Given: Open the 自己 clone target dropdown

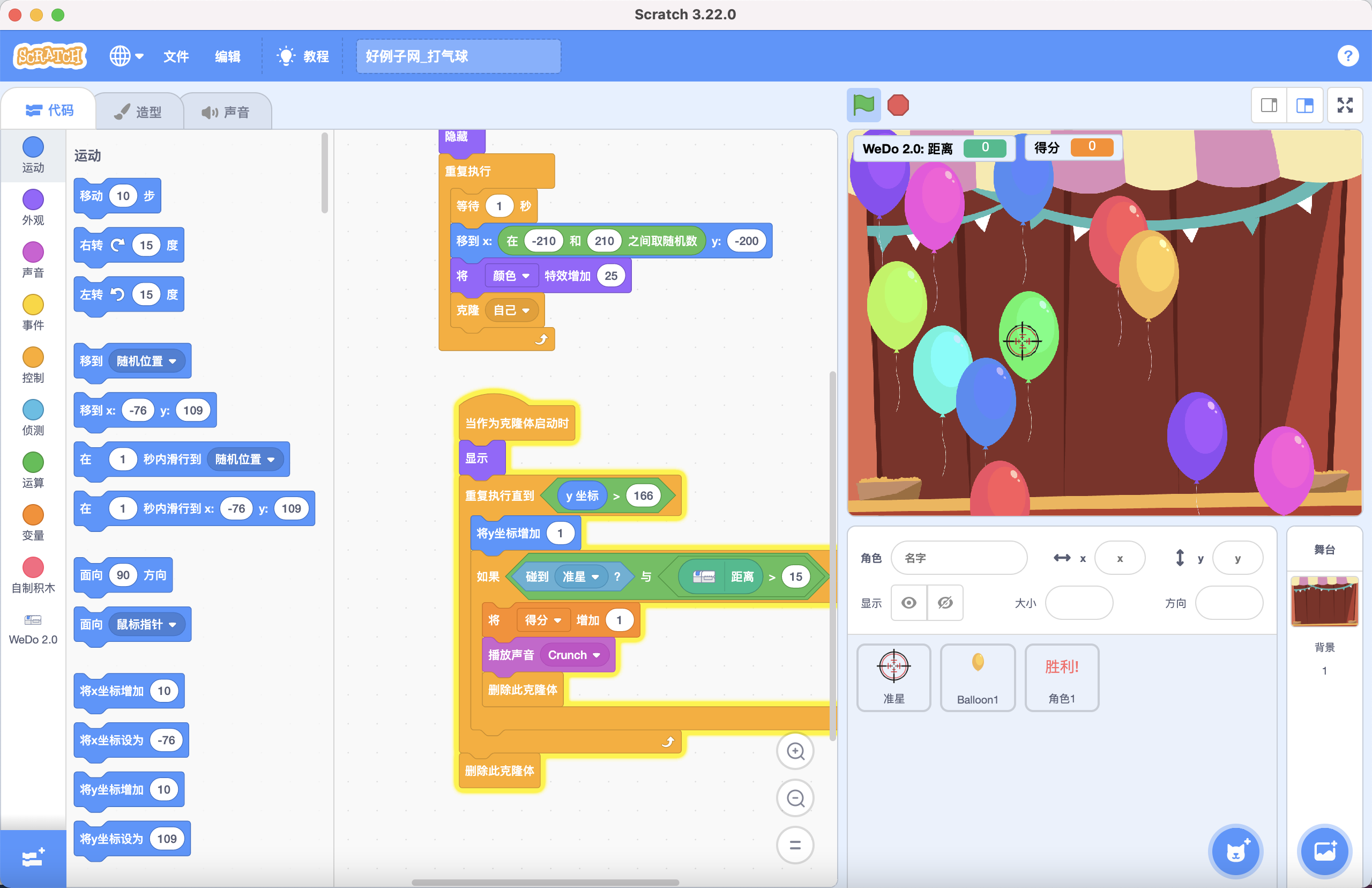Looking at the screenshot, I should click(511, 310).
